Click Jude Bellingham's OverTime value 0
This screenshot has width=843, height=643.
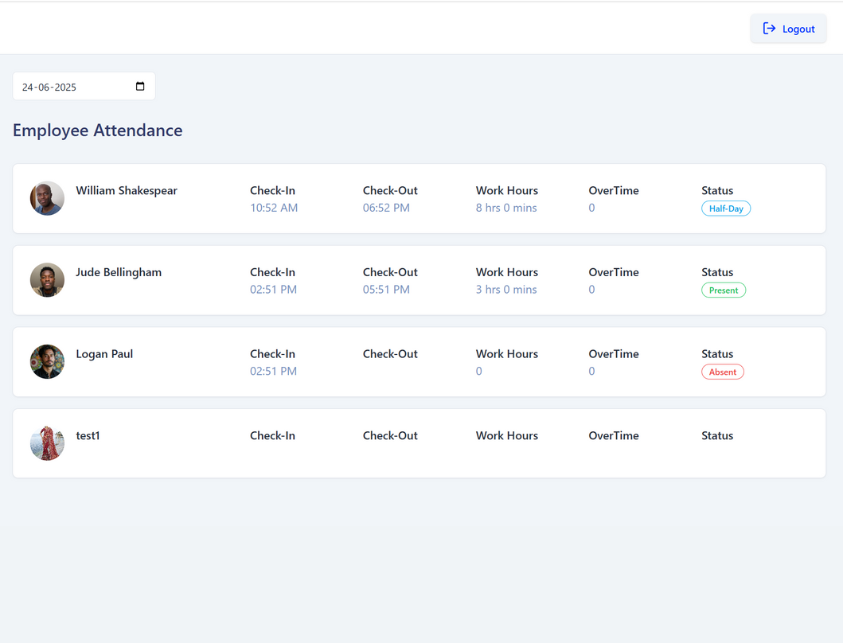point(592,289)
